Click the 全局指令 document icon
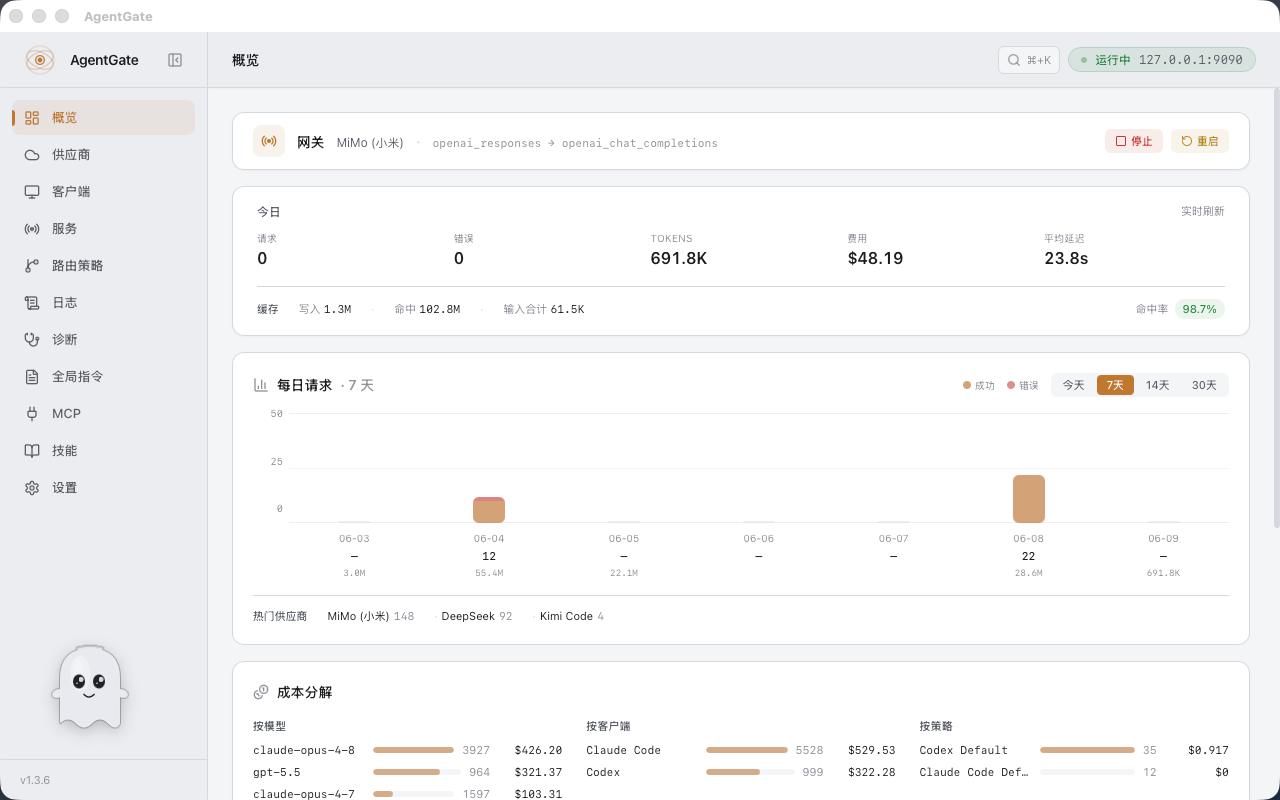The image size is (1280, 800). [x=32, y=376]
